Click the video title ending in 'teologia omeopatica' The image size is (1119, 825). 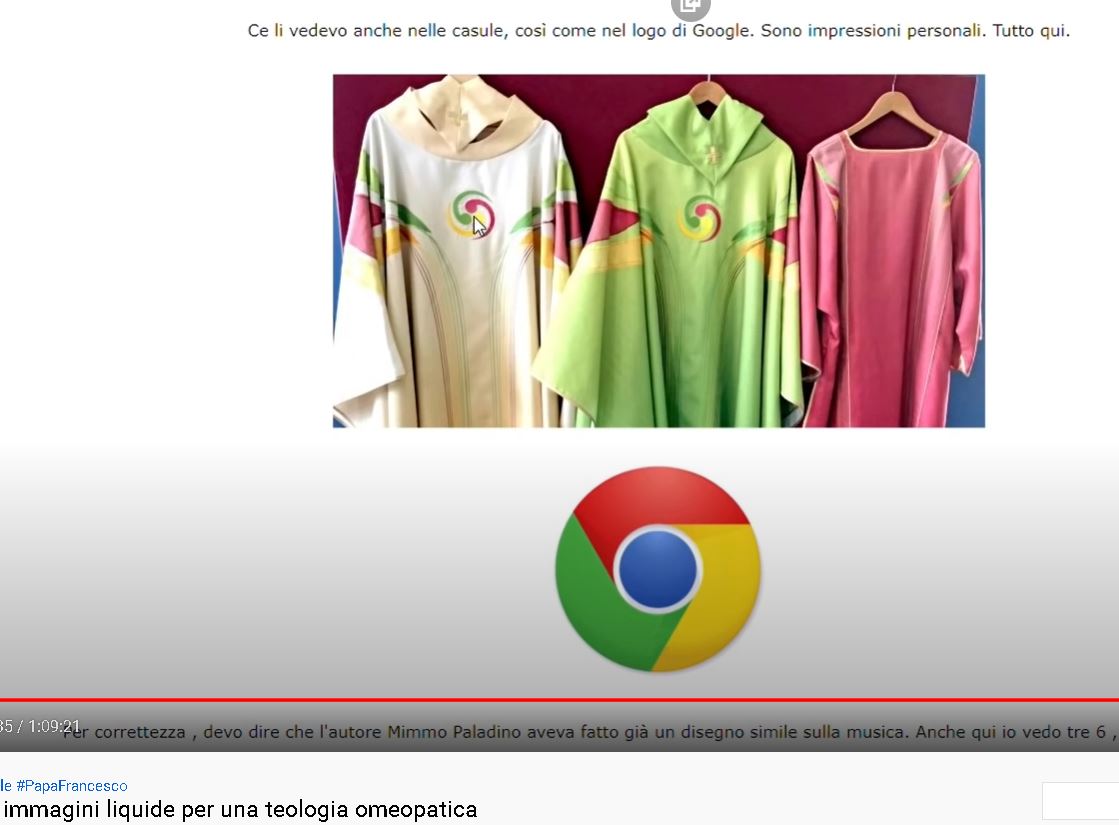click(239, 809)
